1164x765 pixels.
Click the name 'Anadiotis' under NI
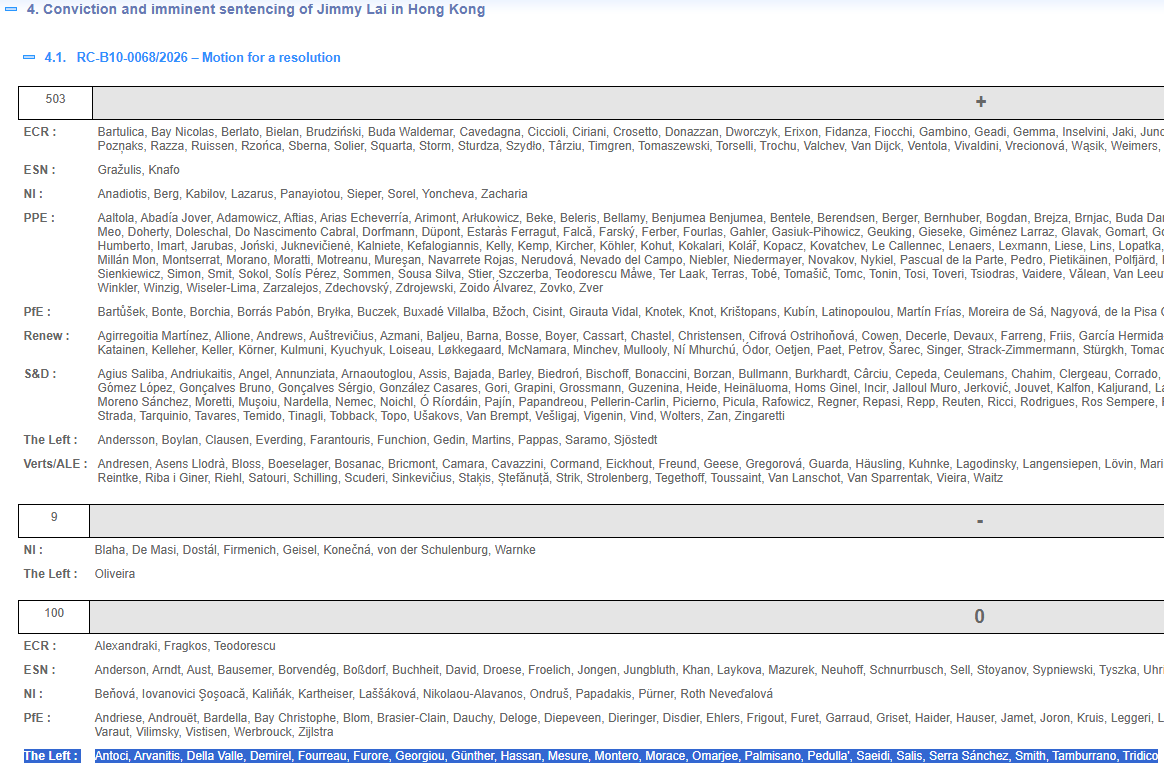(122, 194)
